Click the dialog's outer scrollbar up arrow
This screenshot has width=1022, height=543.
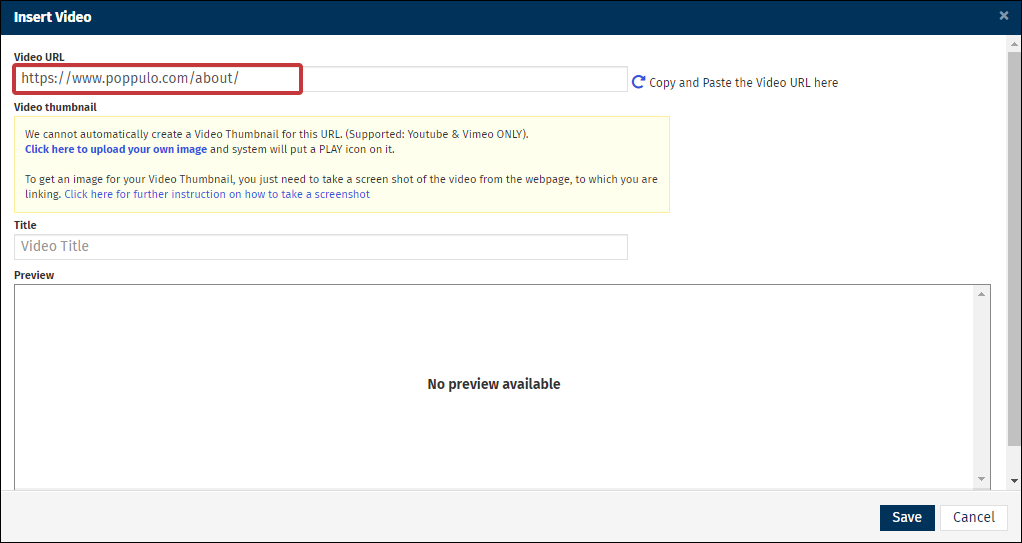tap(1014, 44)
